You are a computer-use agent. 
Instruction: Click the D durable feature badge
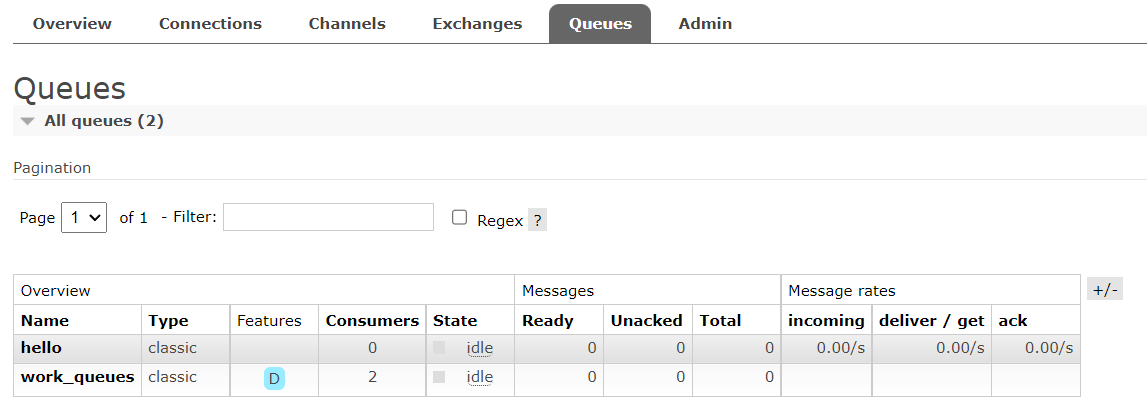[x=273, y=379]
